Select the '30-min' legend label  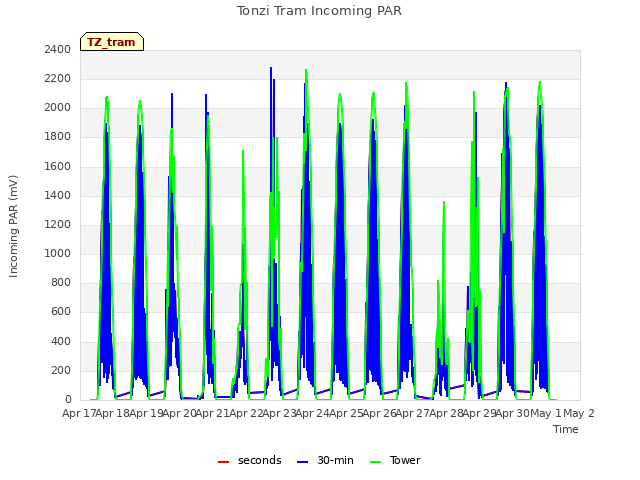335,460
